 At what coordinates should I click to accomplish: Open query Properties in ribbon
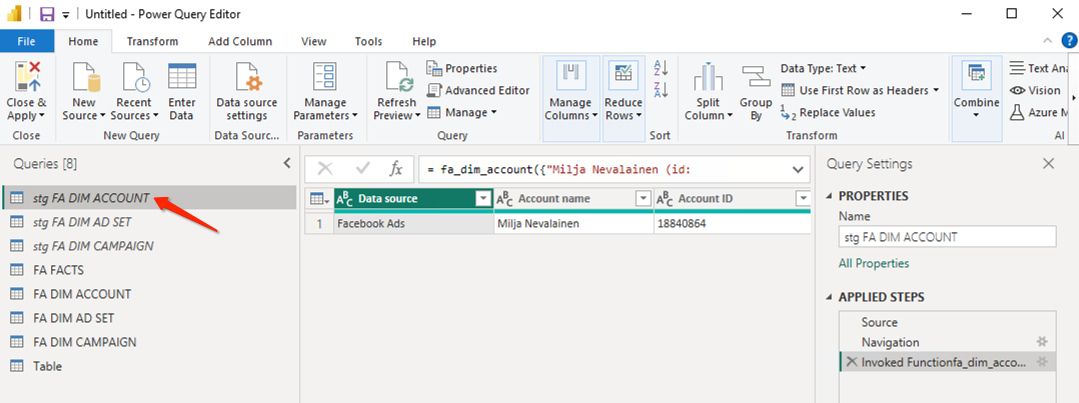(462, 68)
